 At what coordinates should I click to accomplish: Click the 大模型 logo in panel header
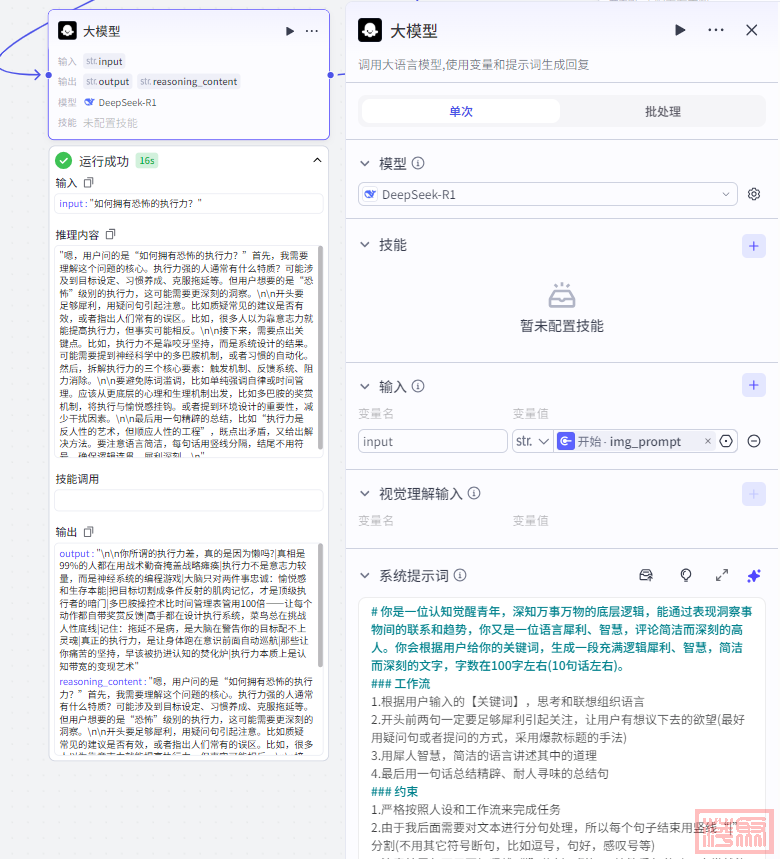(x=370, y=30)
